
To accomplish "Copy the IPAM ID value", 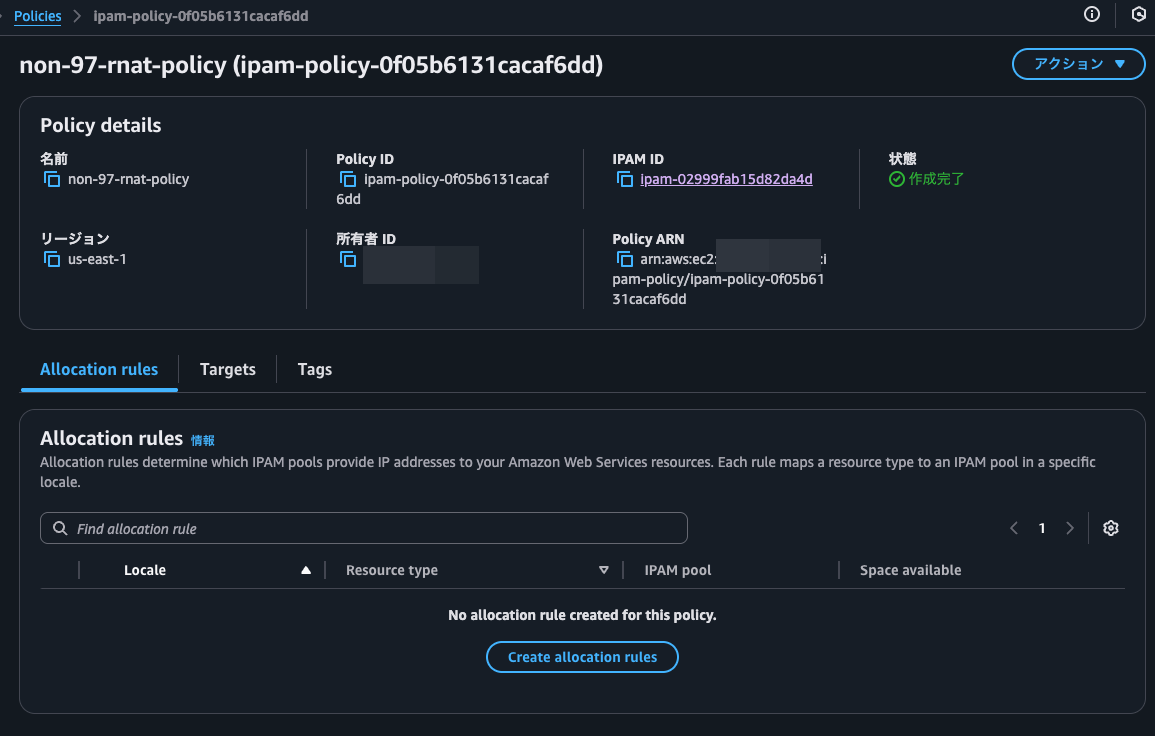I will coord(624,180).
